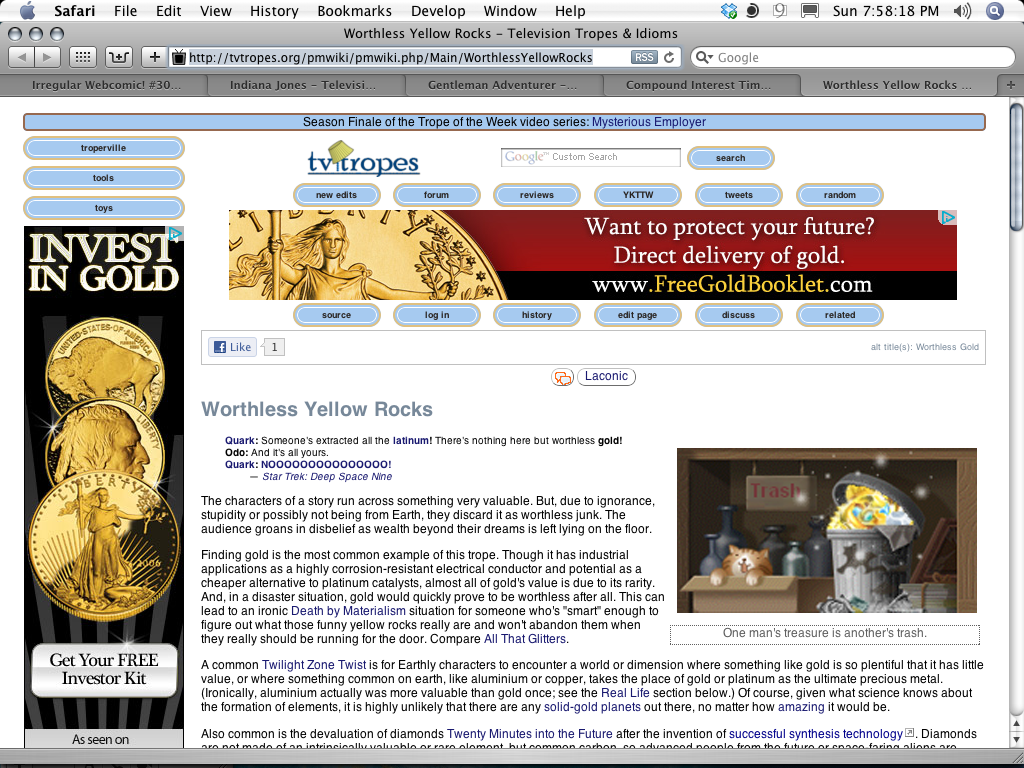Click the tools sidebar button
Image resolution: width=1024 pixels, height=768 pixels.
pos(103,178)
